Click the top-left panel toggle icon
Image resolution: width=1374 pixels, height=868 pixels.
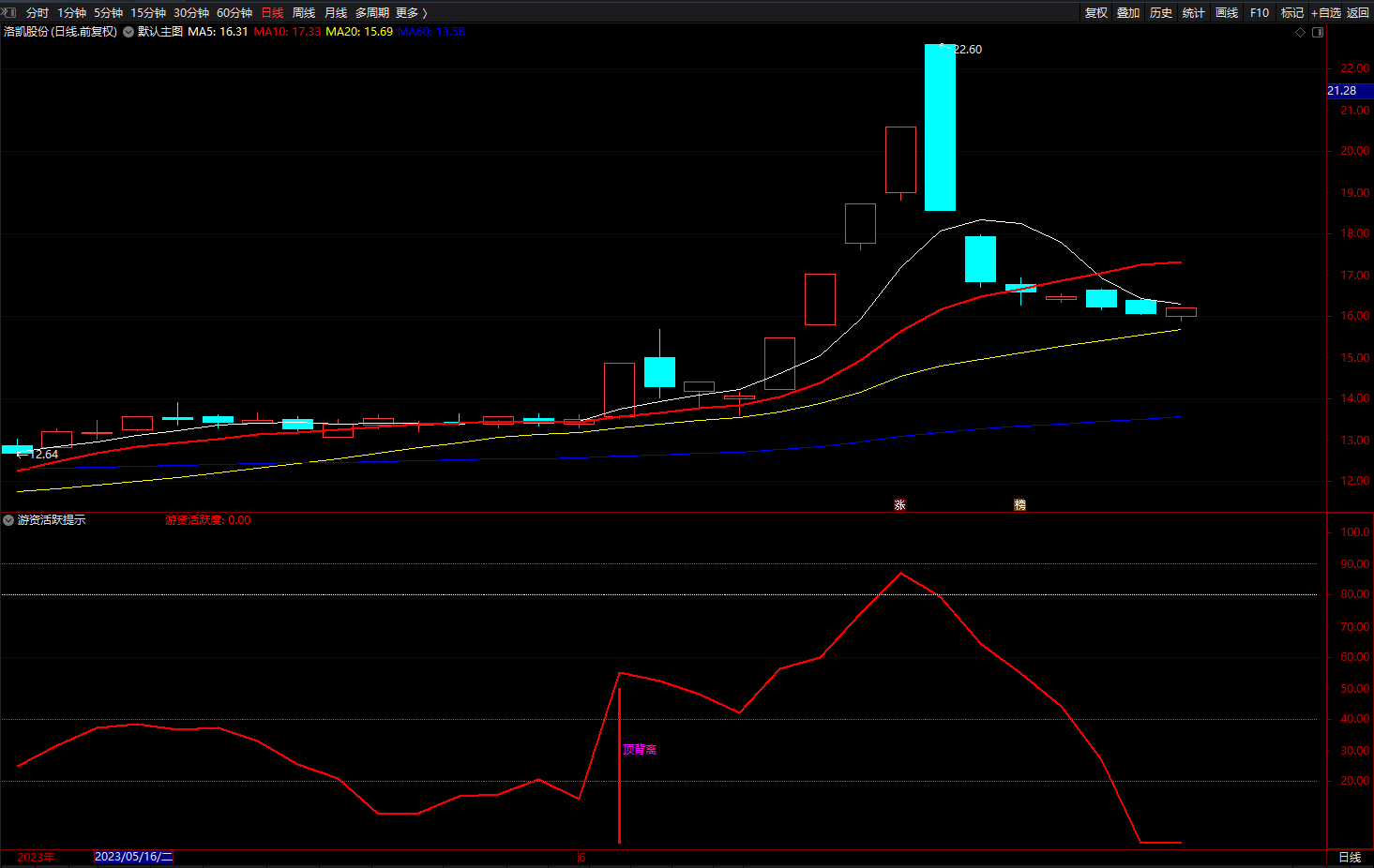point(8,12)
